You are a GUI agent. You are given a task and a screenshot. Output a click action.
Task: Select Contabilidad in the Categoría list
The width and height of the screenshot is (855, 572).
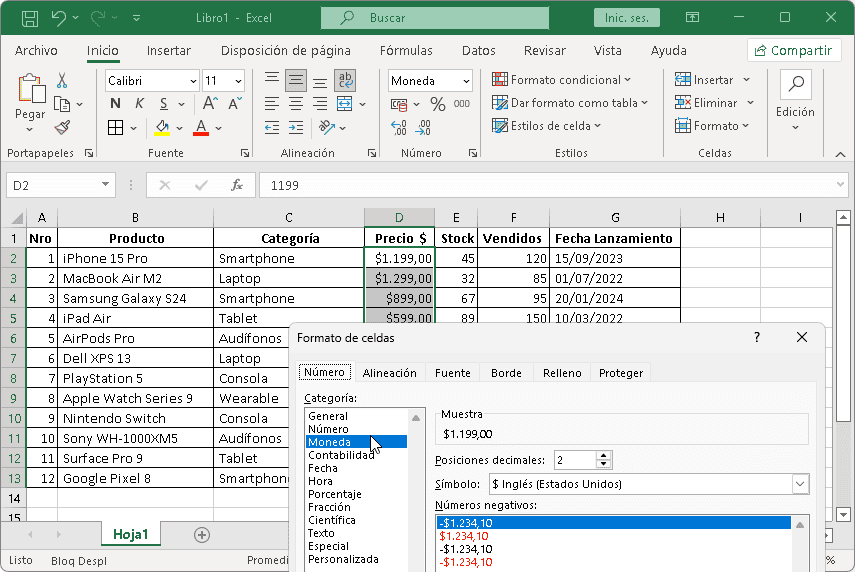point(341,455)
